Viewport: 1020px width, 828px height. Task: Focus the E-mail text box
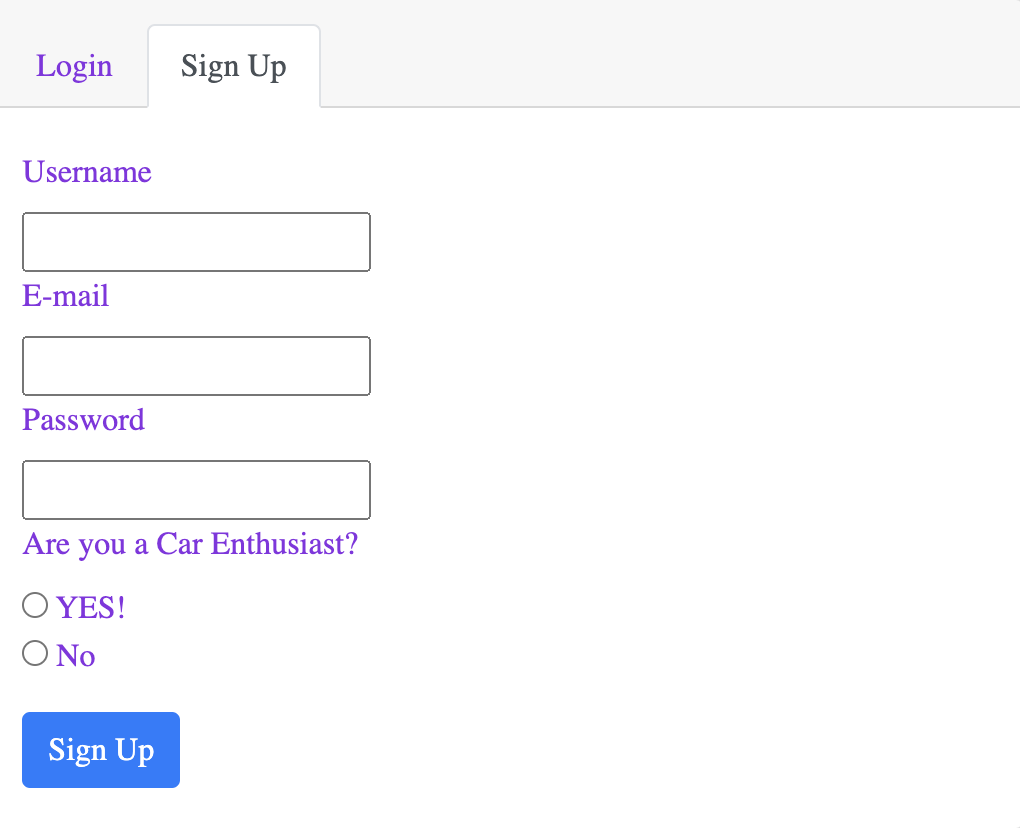click(196, 365)
